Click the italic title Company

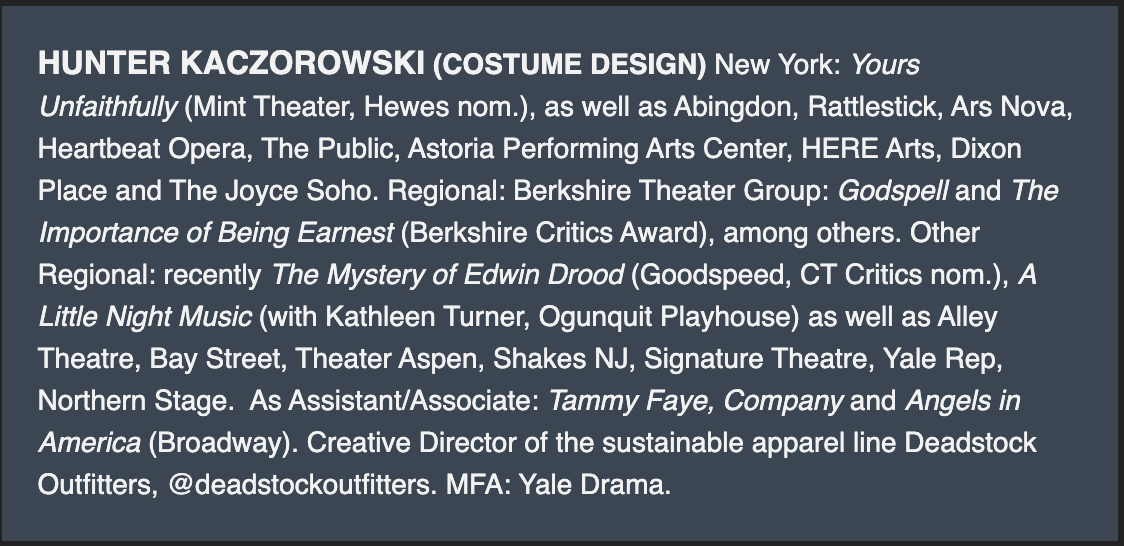(x=783, y=401)
